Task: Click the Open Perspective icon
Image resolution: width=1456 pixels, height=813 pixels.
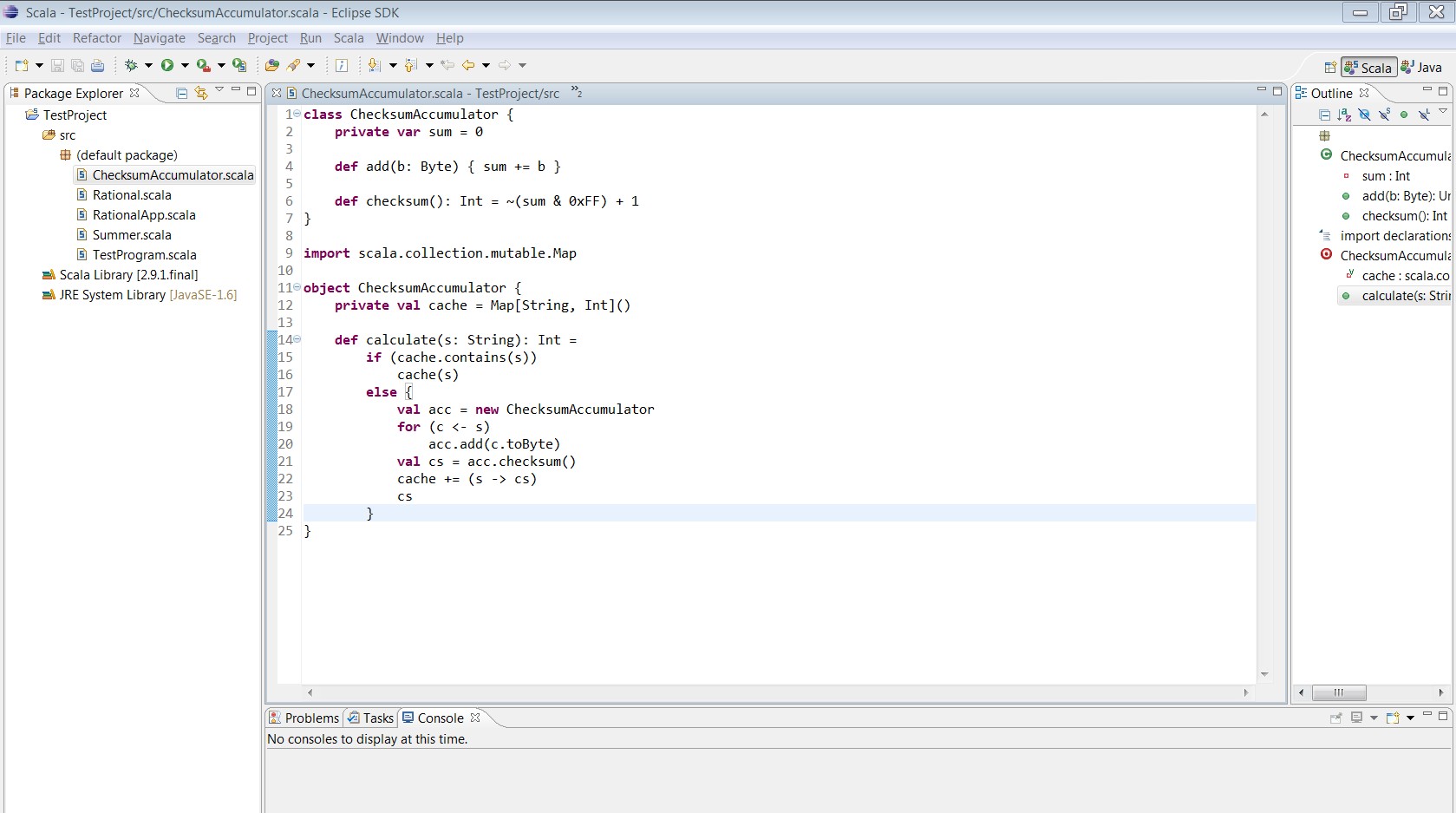Action: (1330, 68)
